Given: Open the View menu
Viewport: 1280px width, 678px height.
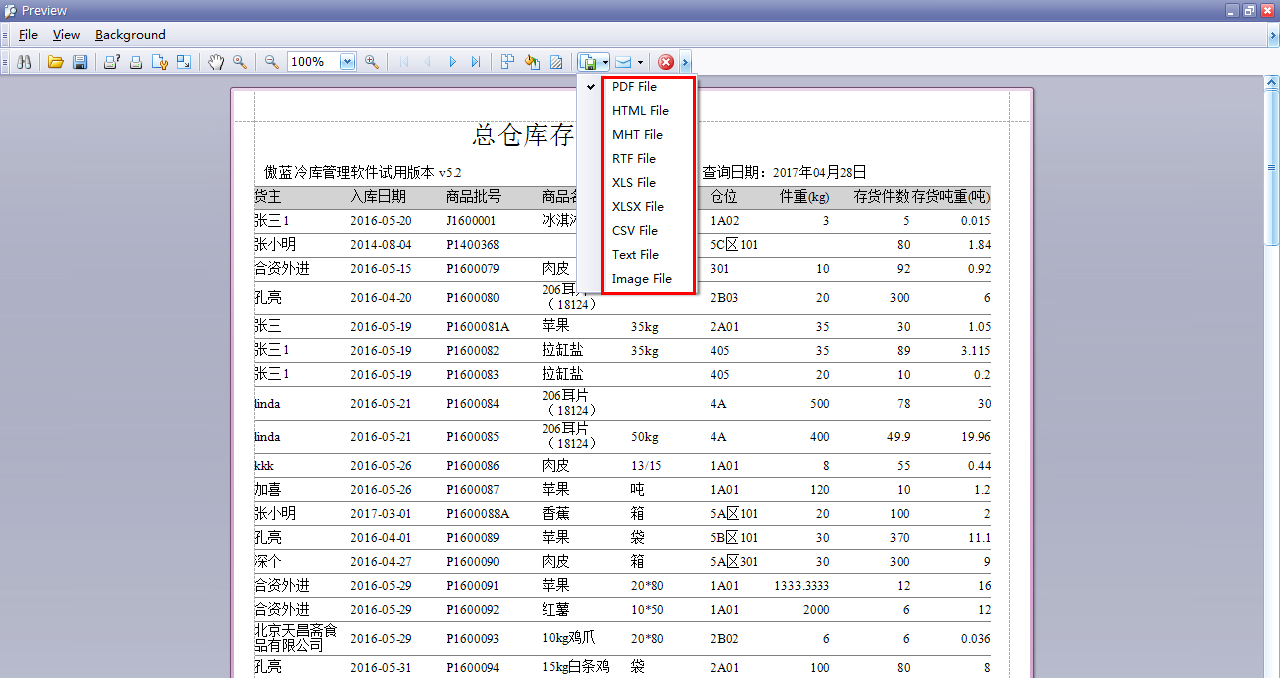Looking at the screenshot, I should point(66,35).
